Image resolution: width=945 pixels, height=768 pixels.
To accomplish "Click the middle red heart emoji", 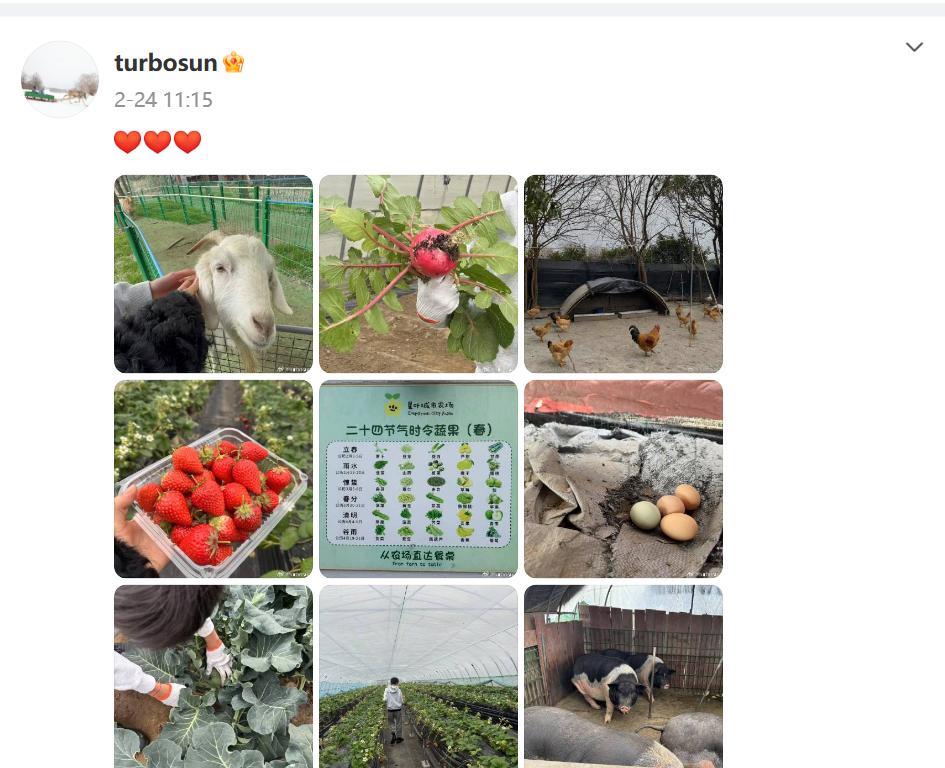I will [x=157, y=142].
